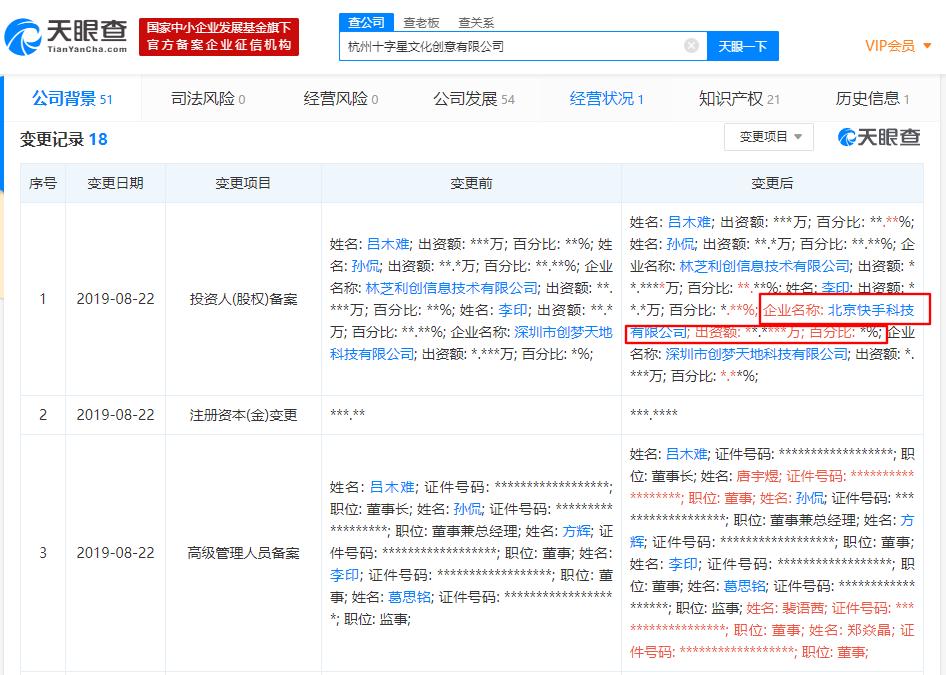Open the 经营风险 tab
The height and width of the screenshot is (675, 946).
click(x=340, y=98)
